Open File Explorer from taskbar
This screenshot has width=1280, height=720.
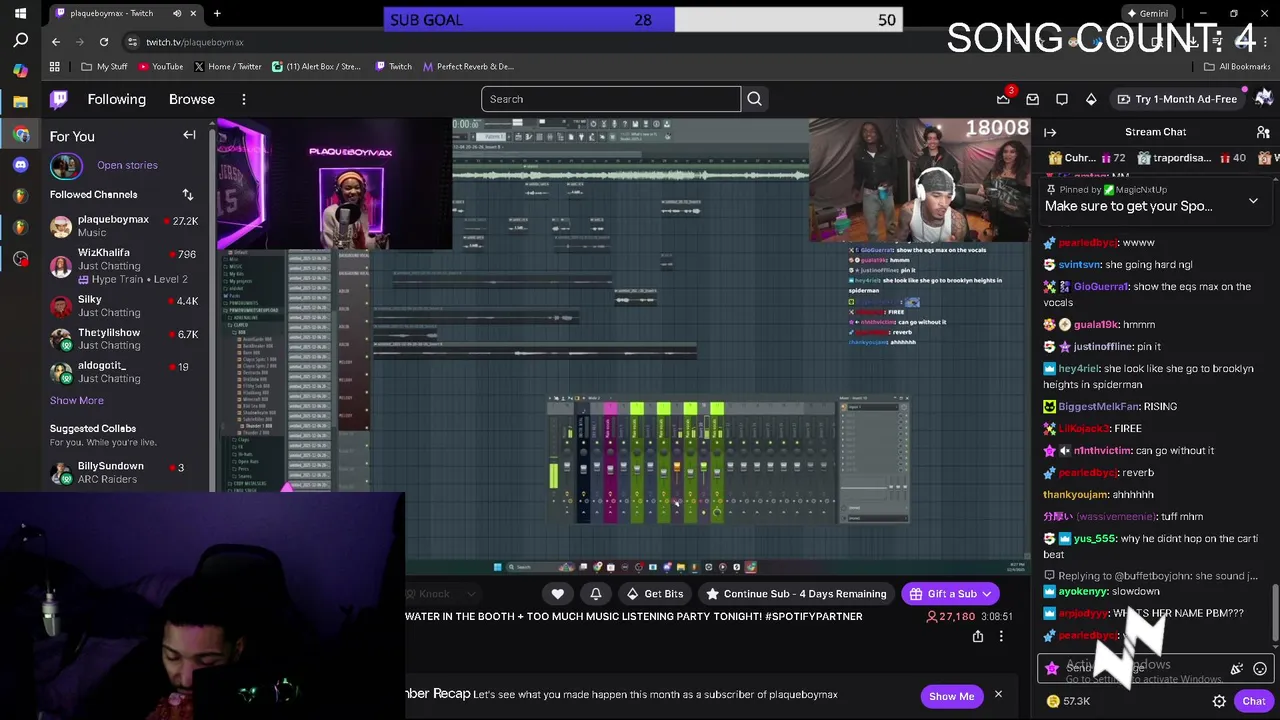[20, 102]
